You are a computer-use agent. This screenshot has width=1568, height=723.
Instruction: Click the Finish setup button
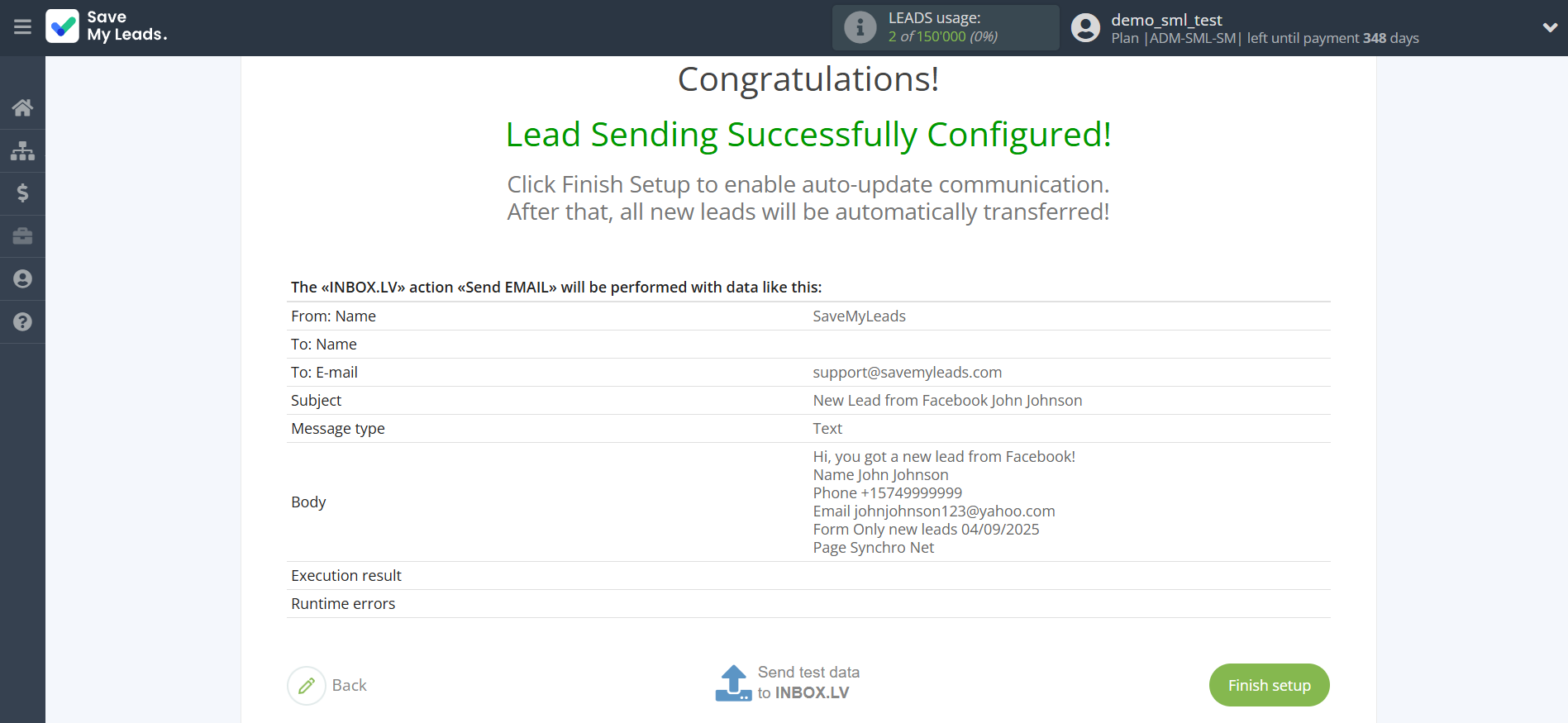point(1269,685)
